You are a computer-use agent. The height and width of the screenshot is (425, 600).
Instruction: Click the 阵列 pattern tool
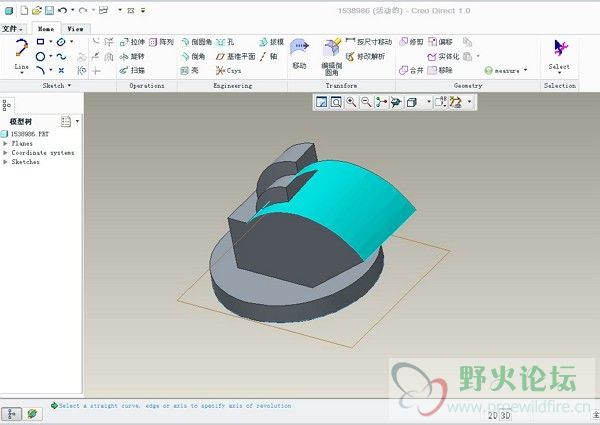pyautogui.click(x=161, y=42)
